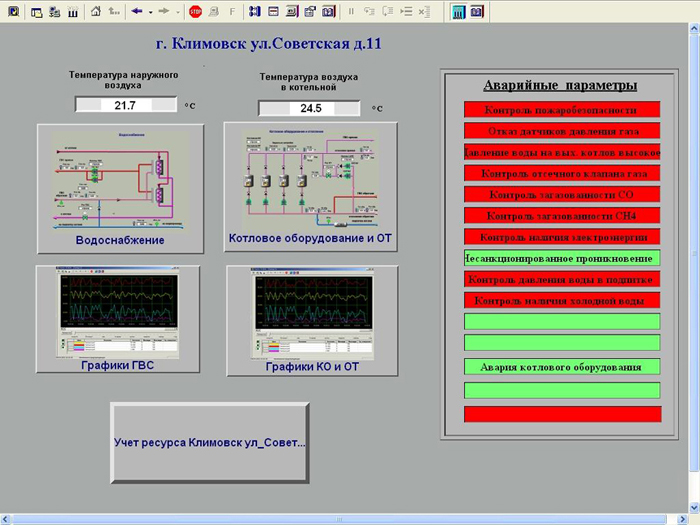Click the three-column structure toolbar icon
Image resolution: width=700 pixels, height=525 pixels.
click(x=72, y=12)
